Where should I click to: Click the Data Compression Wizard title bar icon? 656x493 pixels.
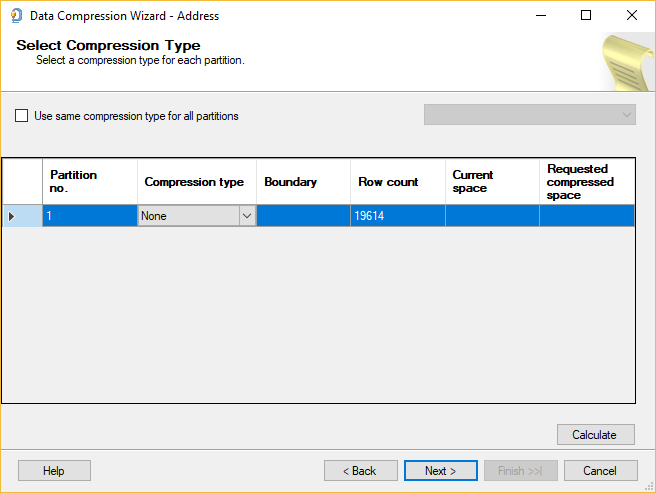tap(15, 16)
